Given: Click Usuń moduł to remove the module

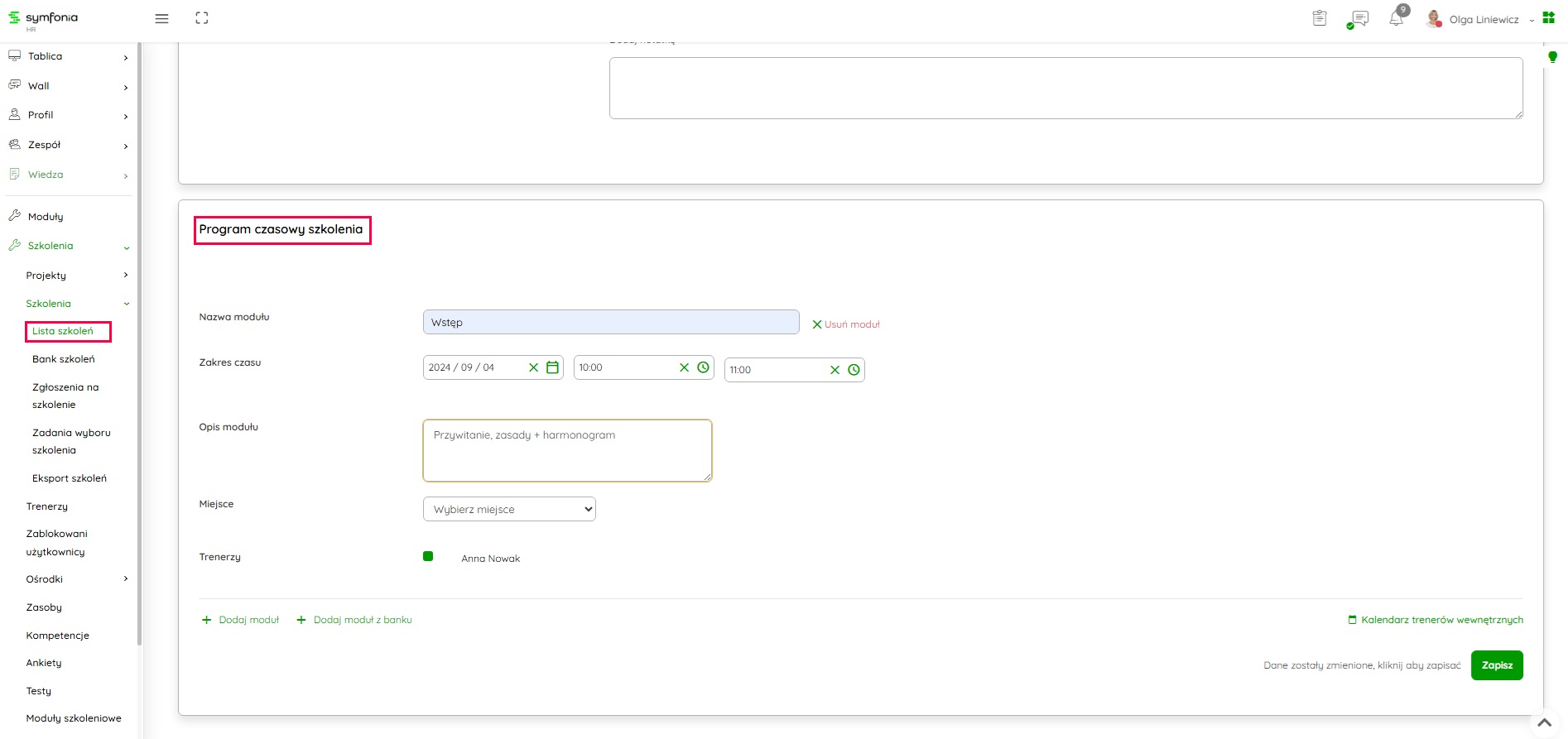Looking at the screenshot, I should coord(845,324).
